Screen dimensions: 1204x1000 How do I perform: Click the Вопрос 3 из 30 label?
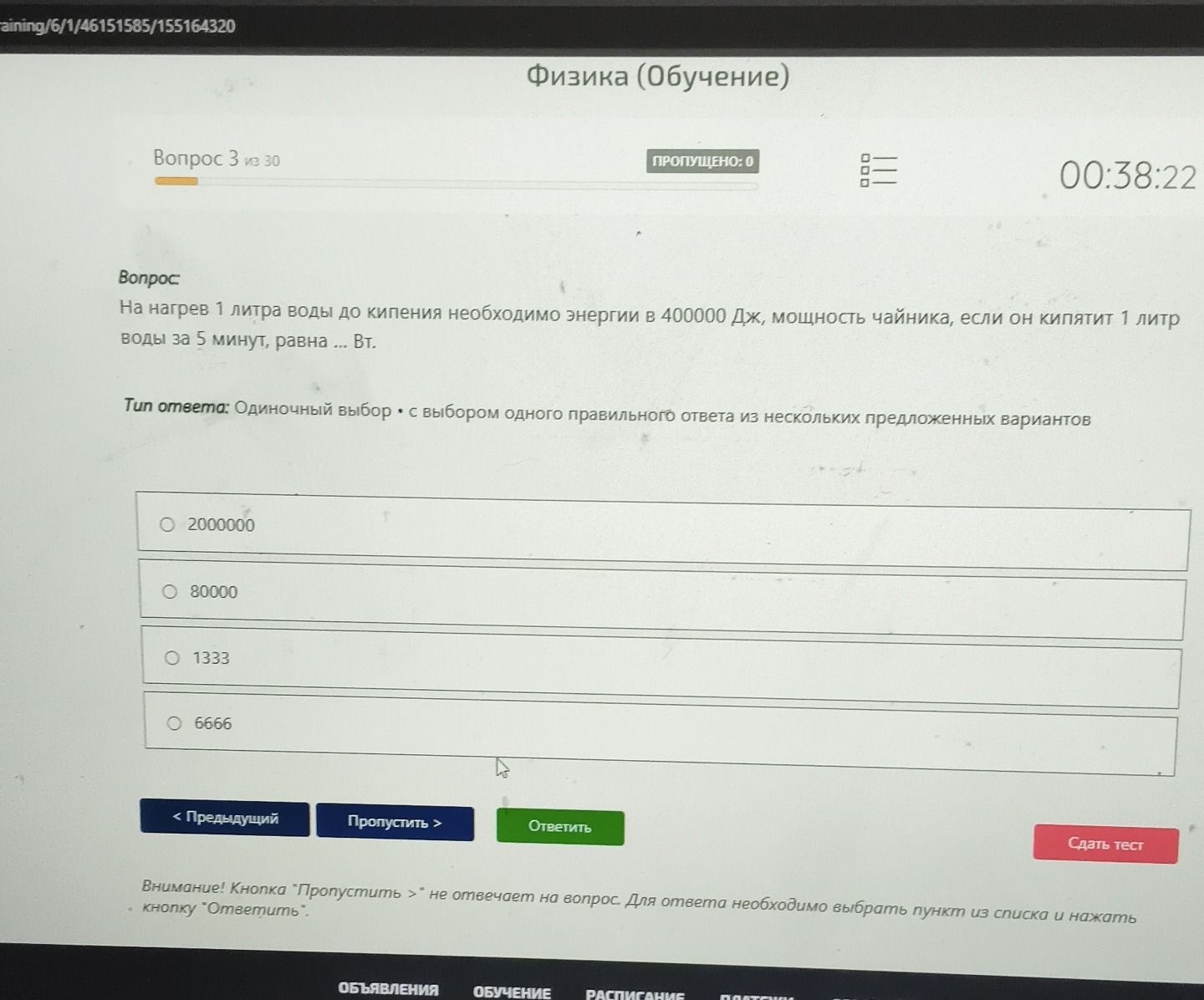click(216, 159)
